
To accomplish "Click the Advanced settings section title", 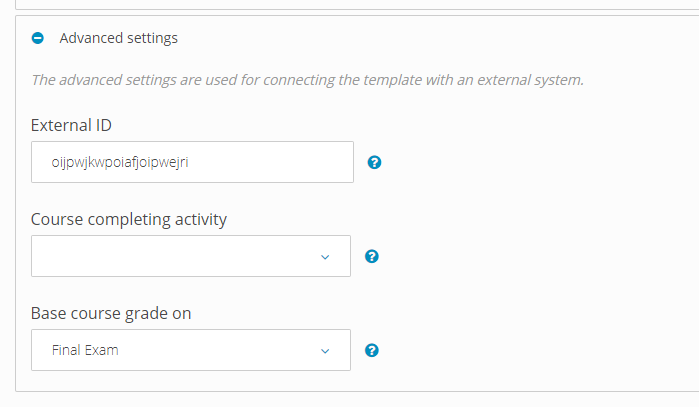I will 119,38.
